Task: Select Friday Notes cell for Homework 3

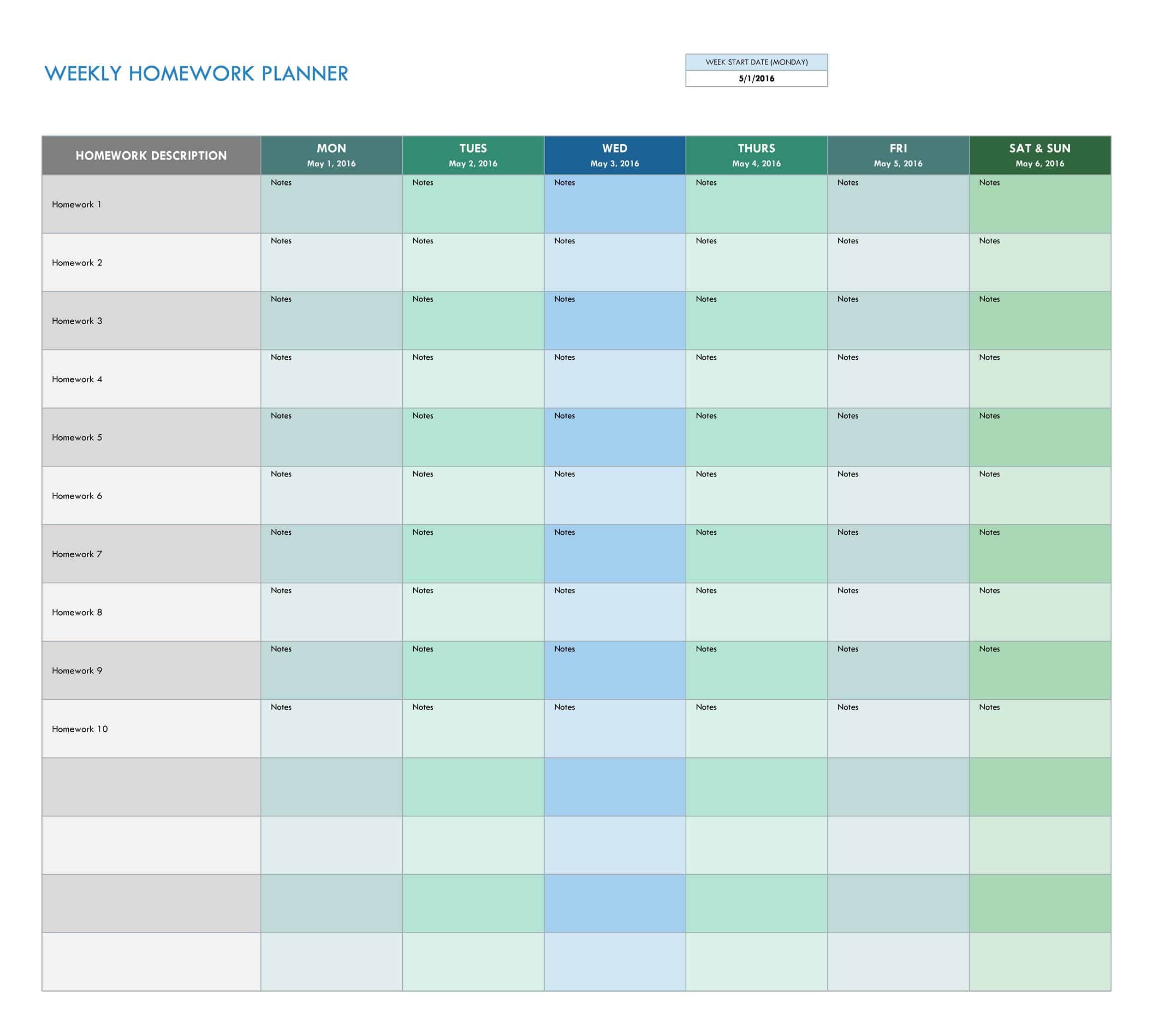Action: point(898,321)
